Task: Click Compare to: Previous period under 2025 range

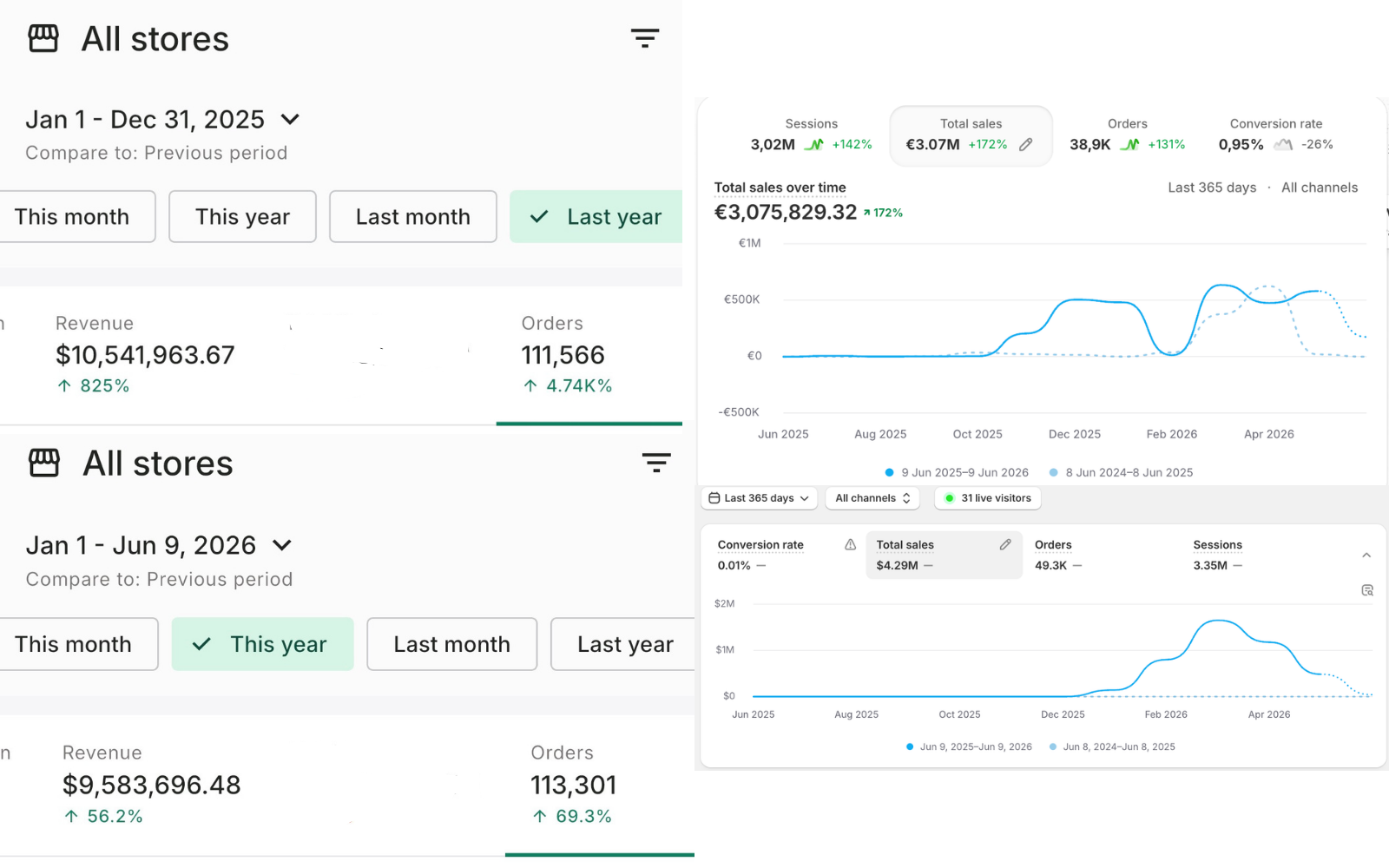Action: point(156,153)
